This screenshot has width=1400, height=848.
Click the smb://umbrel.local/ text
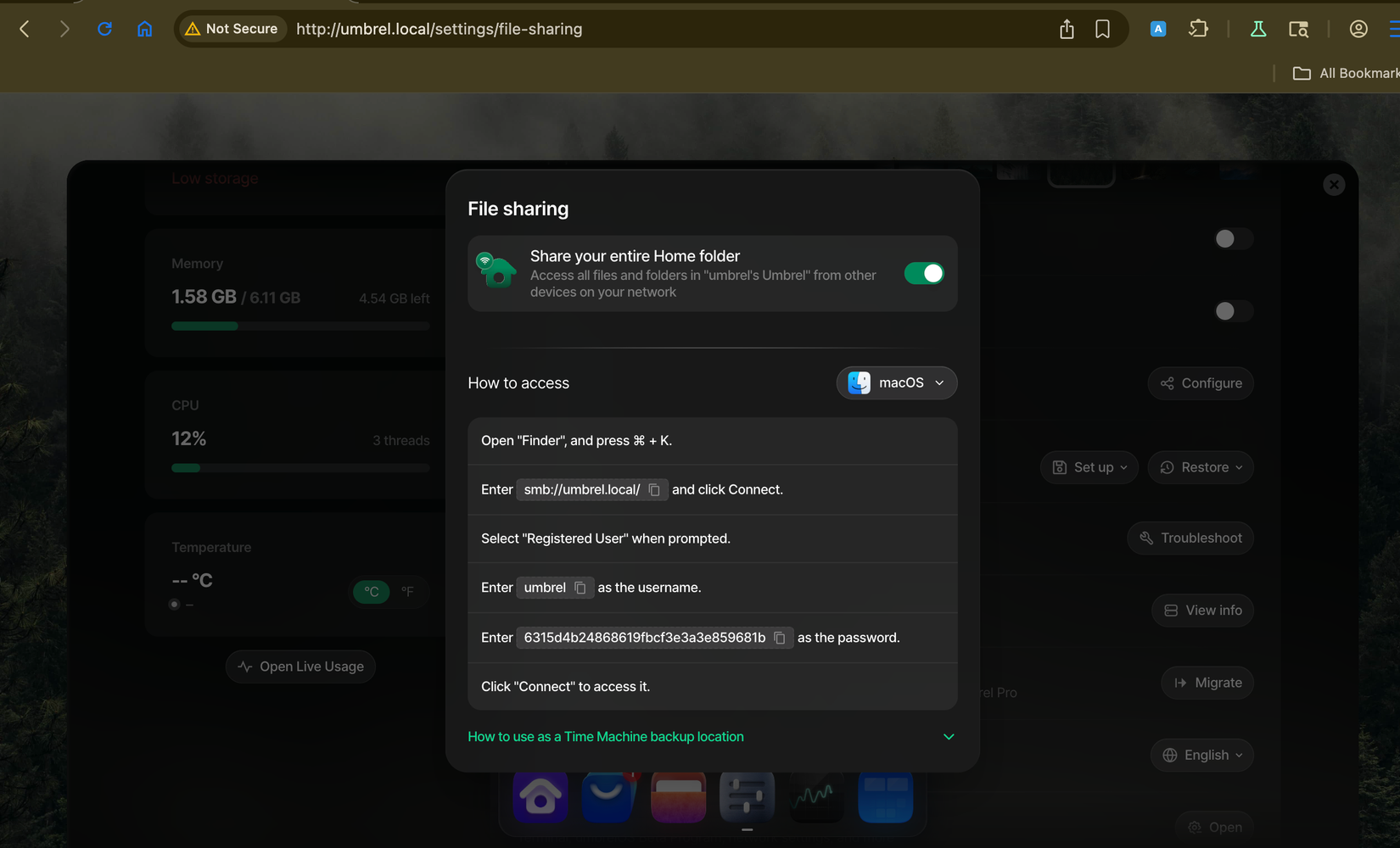tap(582, 490)
